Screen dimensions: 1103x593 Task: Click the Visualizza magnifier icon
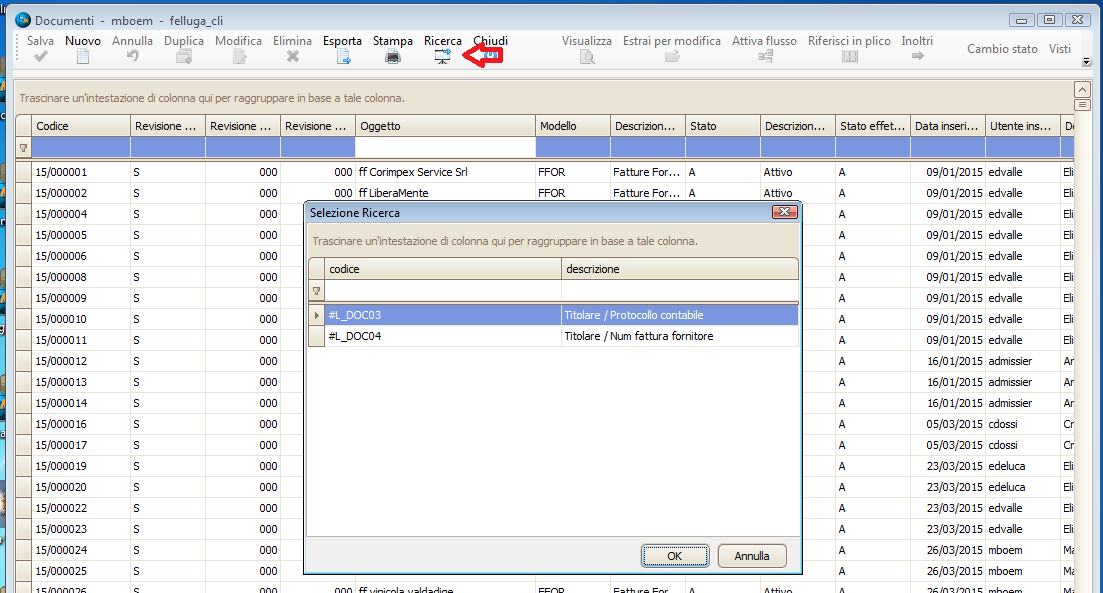click(x=587, y=57)
